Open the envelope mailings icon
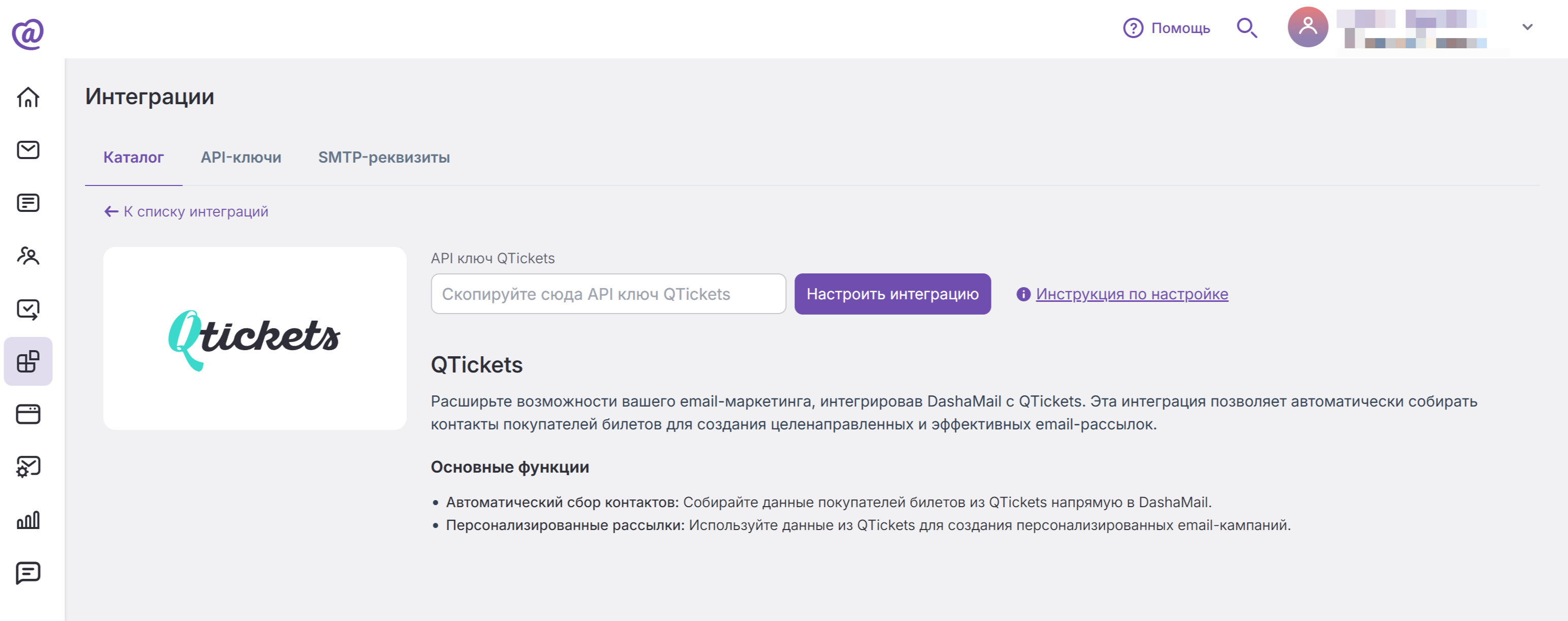 tap(28, 150)
